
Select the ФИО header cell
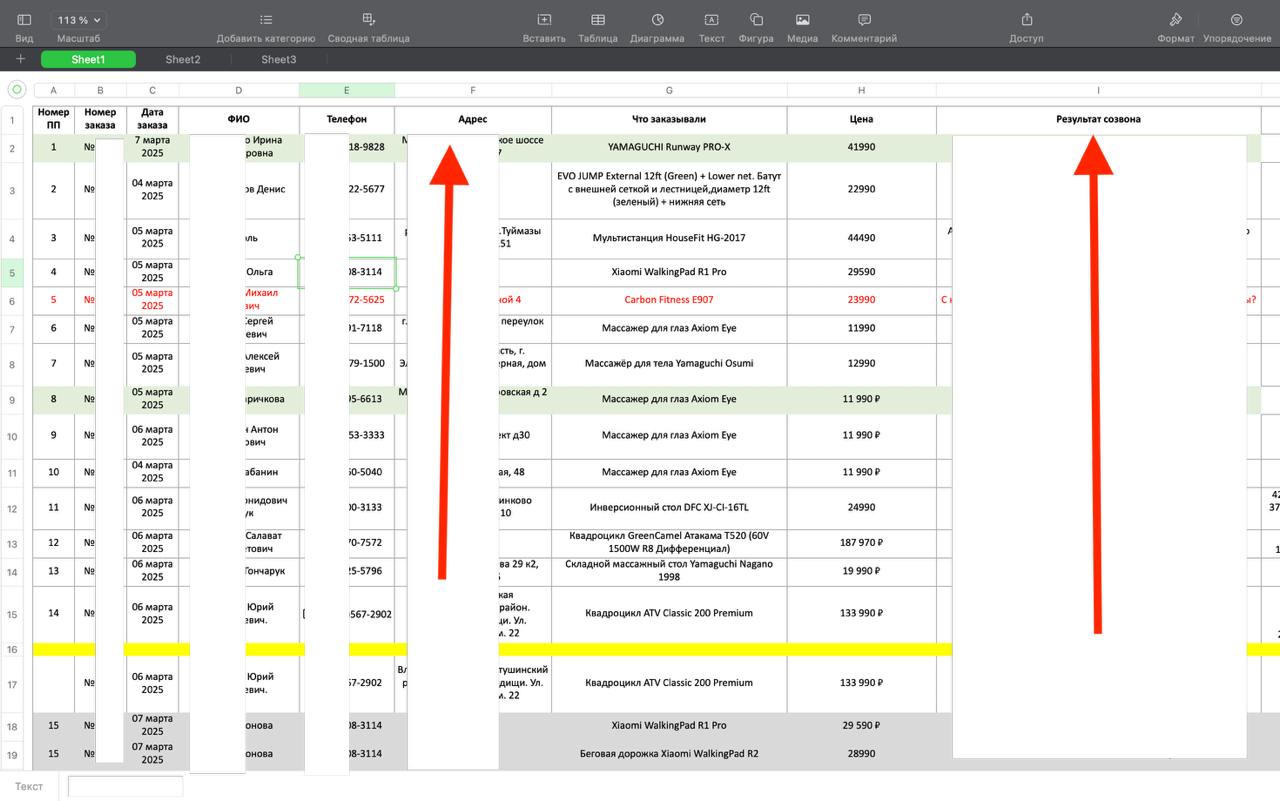tap(239, 119)
